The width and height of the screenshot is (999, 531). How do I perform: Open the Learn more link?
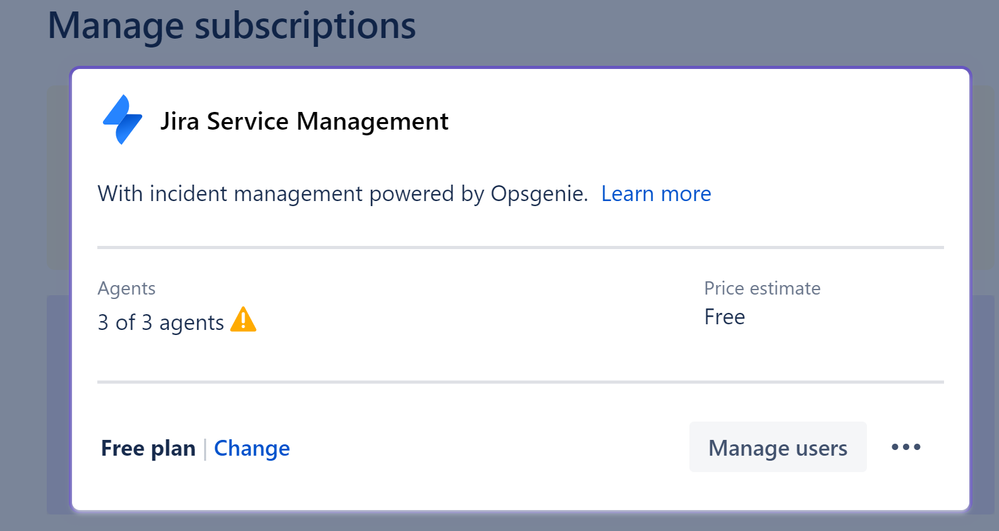point(656,193)
